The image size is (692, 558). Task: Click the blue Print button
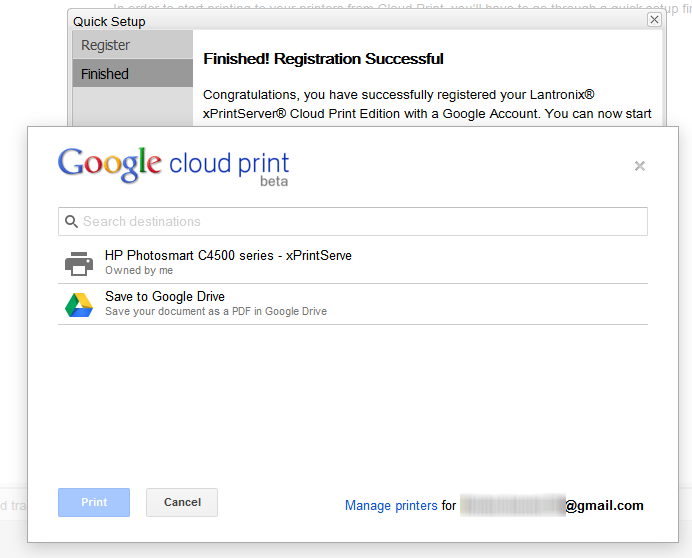pos(94,502)
